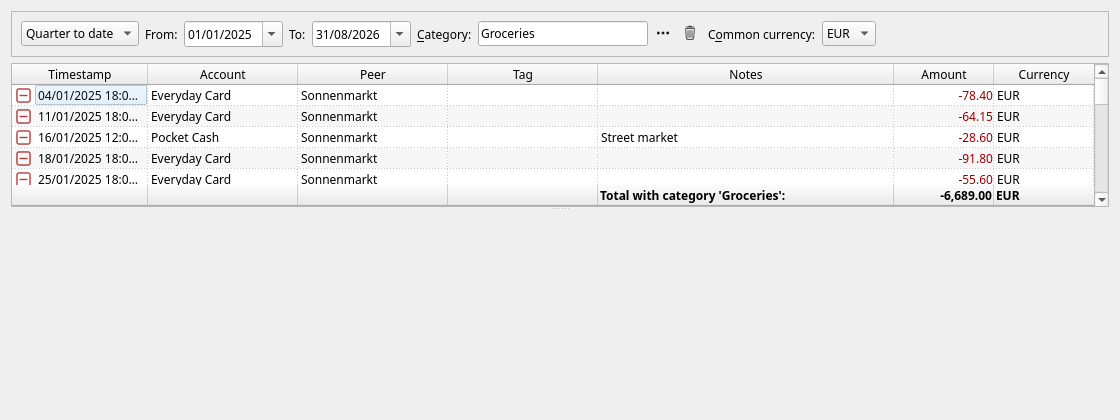Screen dimensions: 1120x420
Task: Open category picker with the three-dots button
Action: [x=663, y=34]
